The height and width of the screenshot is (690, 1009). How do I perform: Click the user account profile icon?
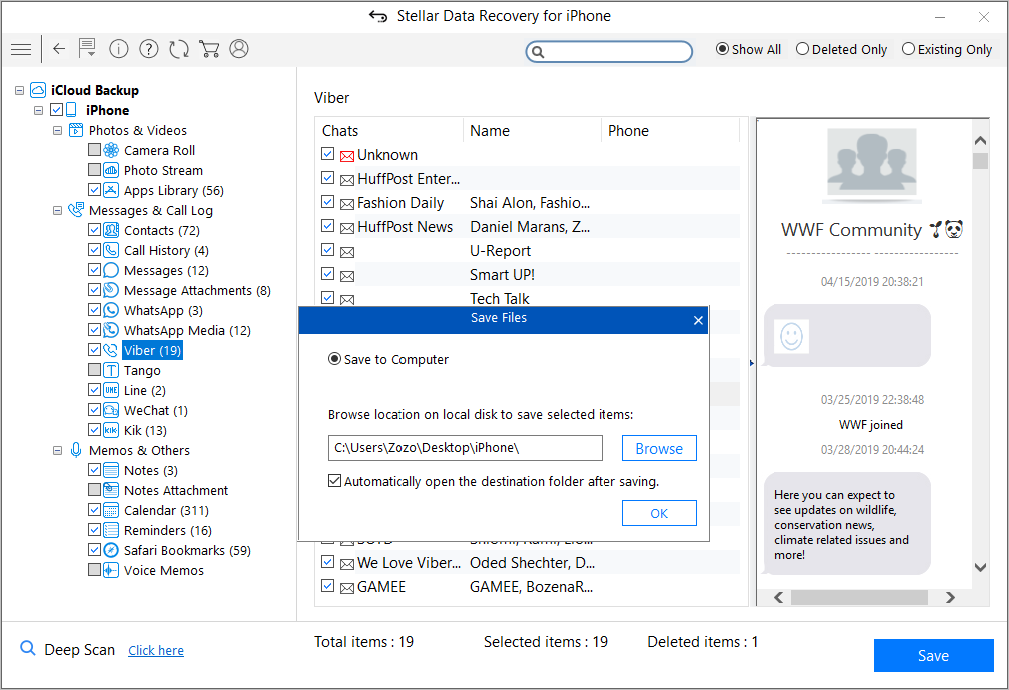pos(239,49)
